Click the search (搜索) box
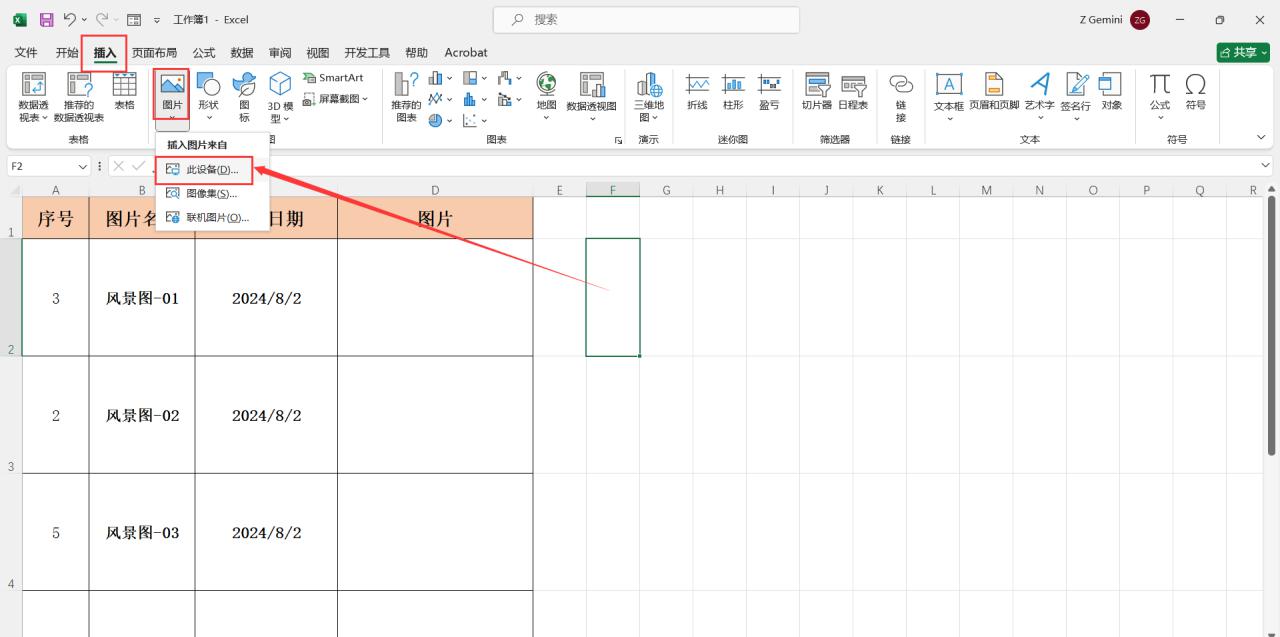Screen dimensions: 1280x637 tap(646, 20)
